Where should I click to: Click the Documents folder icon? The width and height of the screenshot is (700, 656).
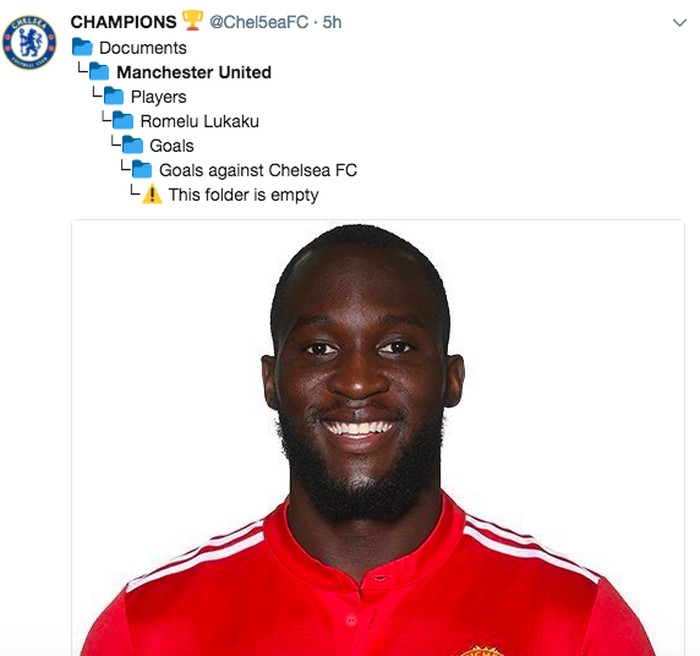click(82, 47)
